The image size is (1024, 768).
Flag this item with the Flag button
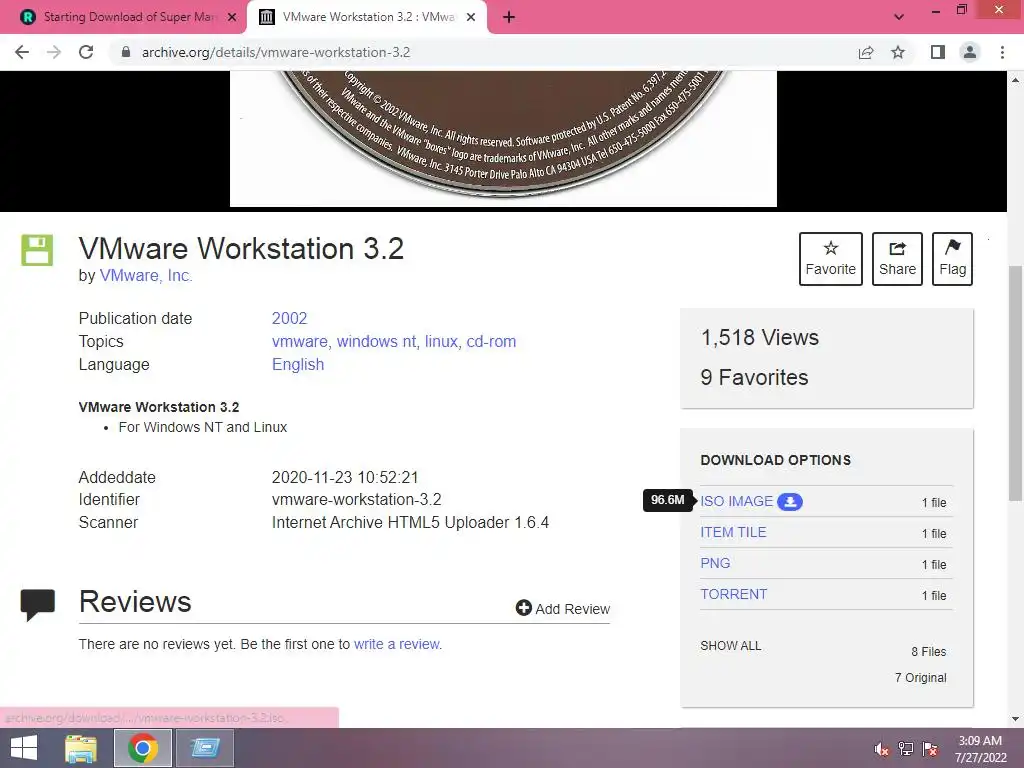pos(952,259)
